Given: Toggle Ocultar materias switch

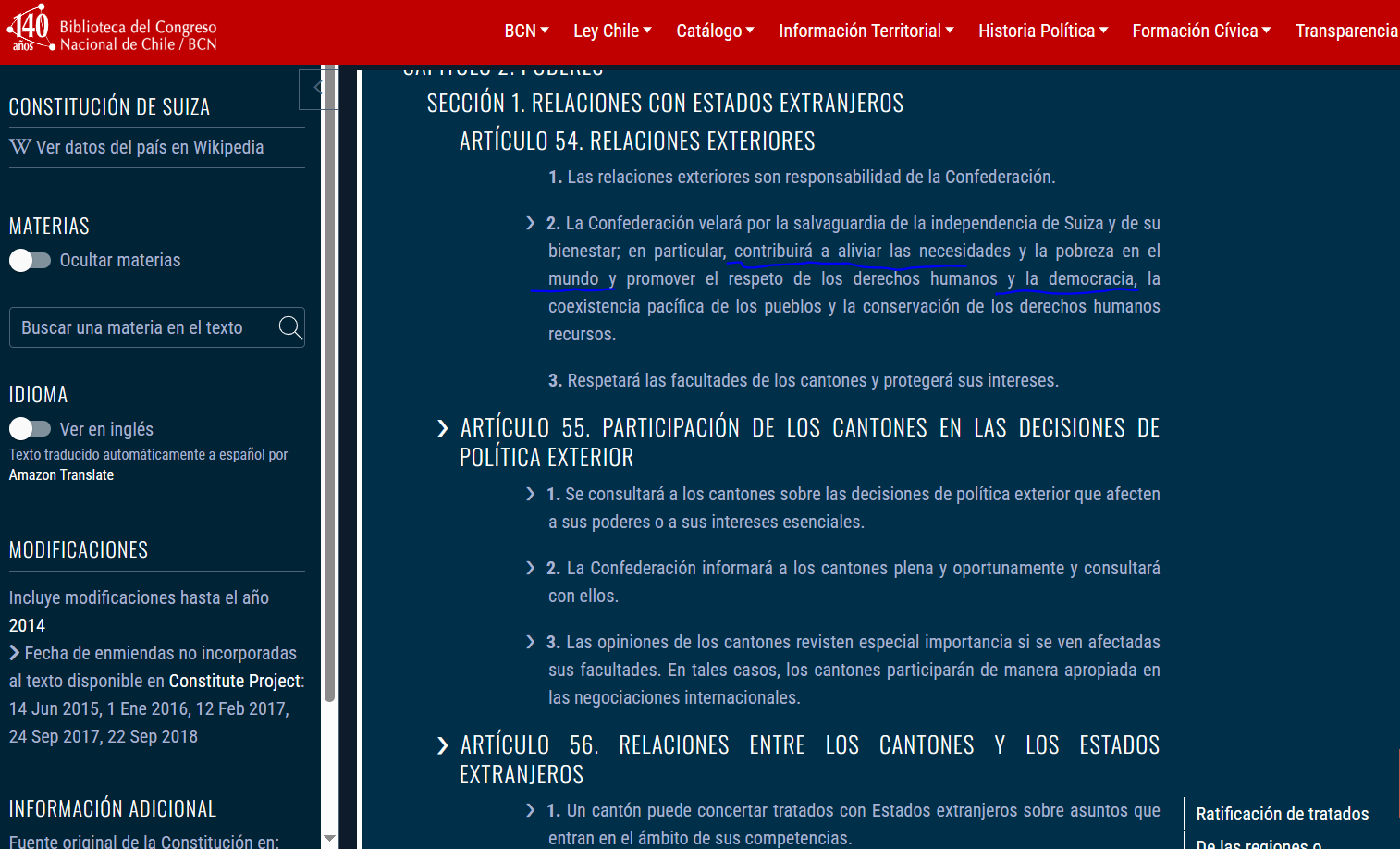Looking at the screenshot, I should pyautogui.click(x=30, y=261).
